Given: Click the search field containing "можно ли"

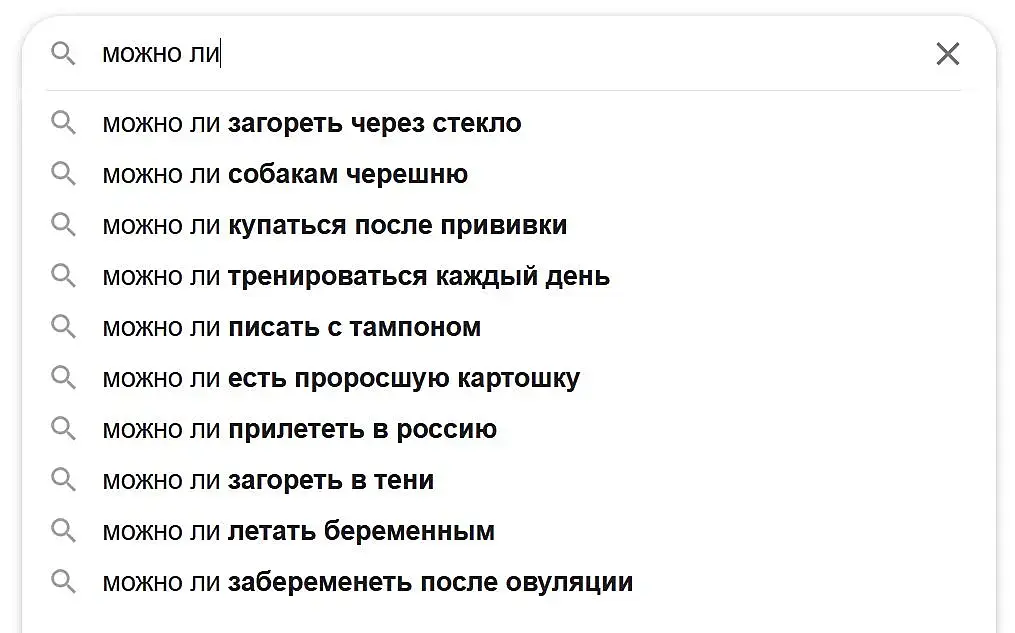Looking at the screenshot, I should coord(500,54).
